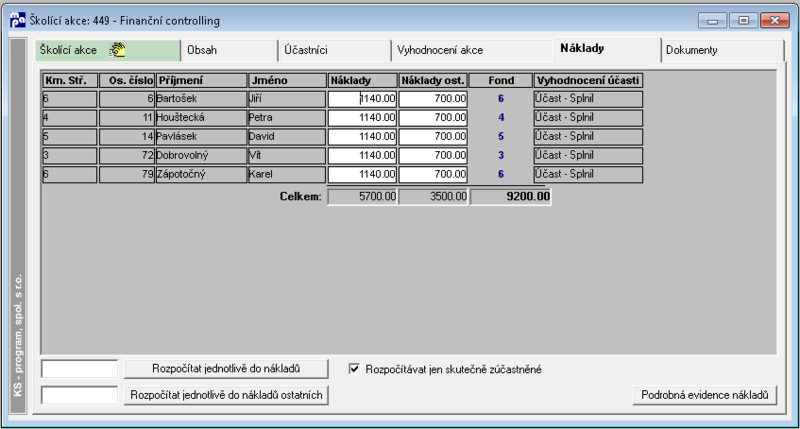The height and width of the screenshot is (429, 800).
Task: Click the application icon in title bar
Action: (17, 20)
